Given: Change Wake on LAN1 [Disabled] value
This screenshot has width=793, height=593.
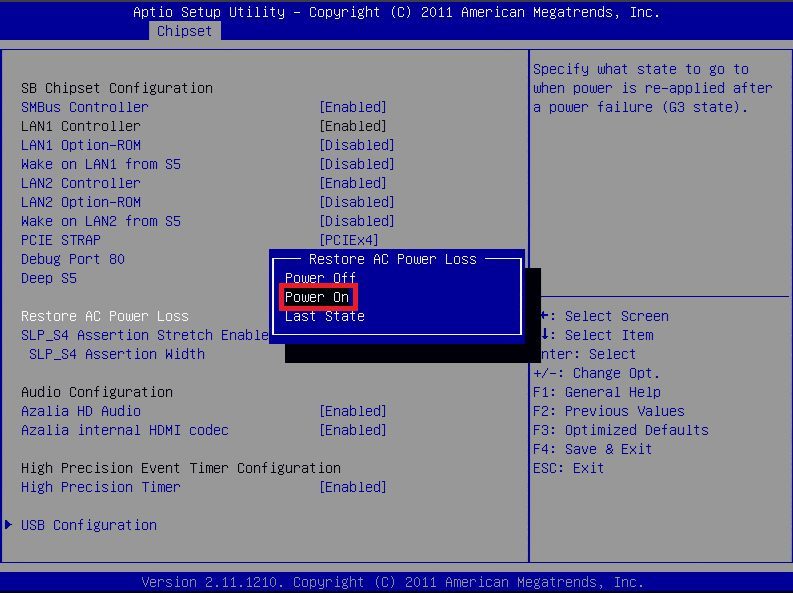Looking at the screenshot, I should click(357, 164).
